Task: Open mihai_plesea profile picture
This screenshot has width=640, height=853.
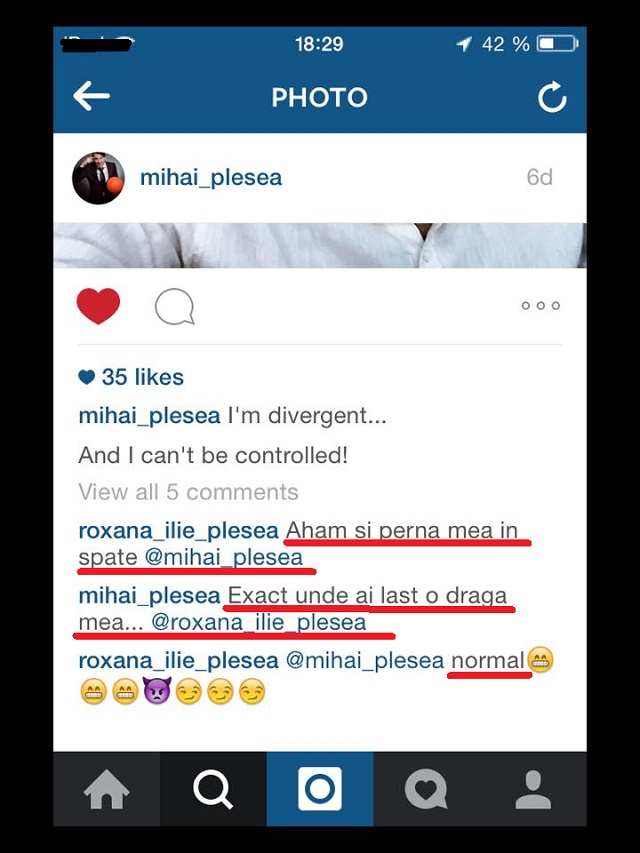Action: click(x=98, y=178)
